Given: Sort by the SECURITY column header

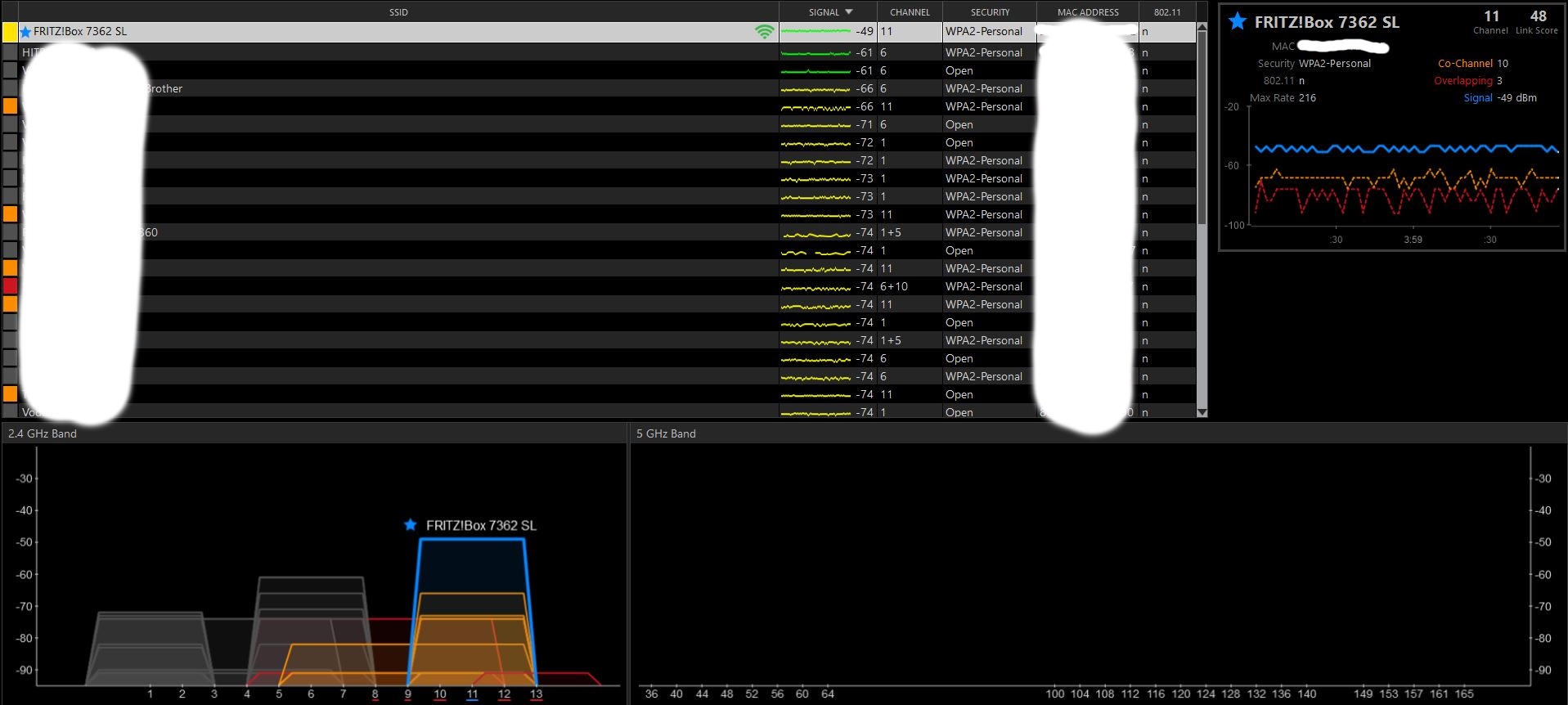Looking at the screenshot, I should click(990, 12).
